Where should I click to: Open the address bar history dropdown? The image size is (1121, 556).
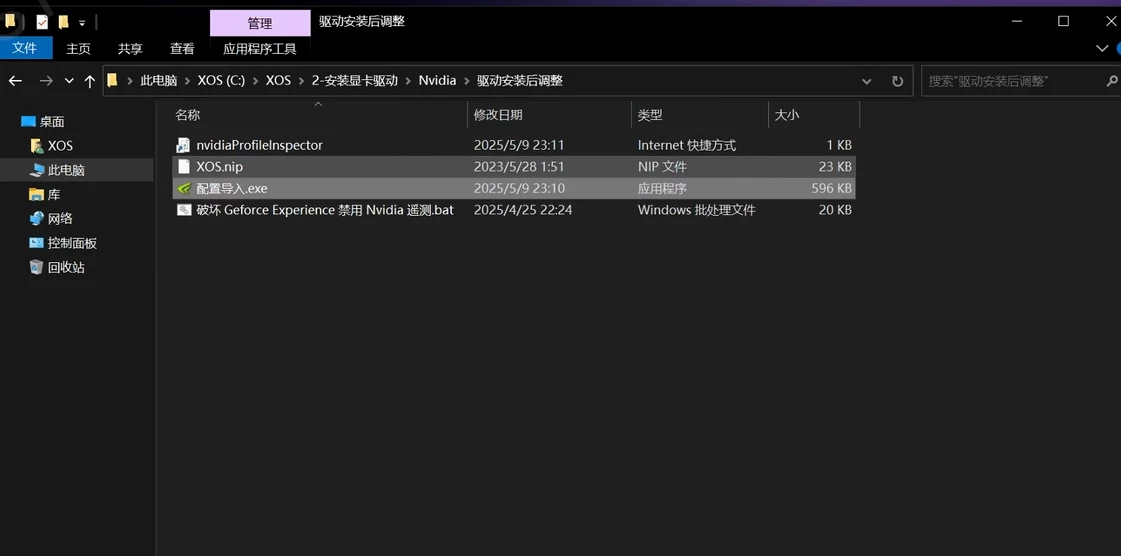tap(866, 81)
